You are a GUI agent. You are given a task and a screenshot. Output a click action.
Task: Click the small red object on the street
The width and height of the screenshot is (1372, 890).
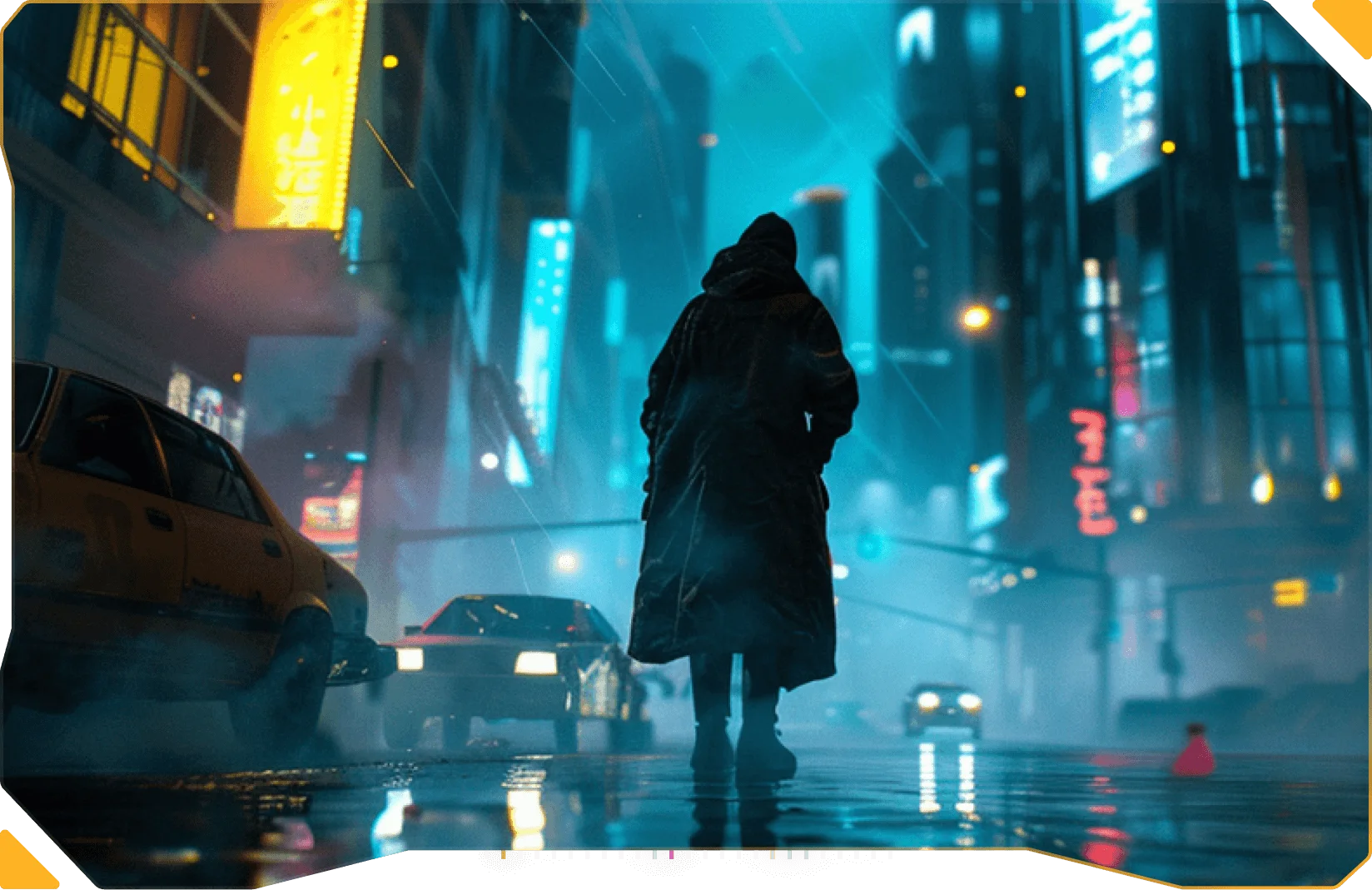click(x=1193, y=752)
